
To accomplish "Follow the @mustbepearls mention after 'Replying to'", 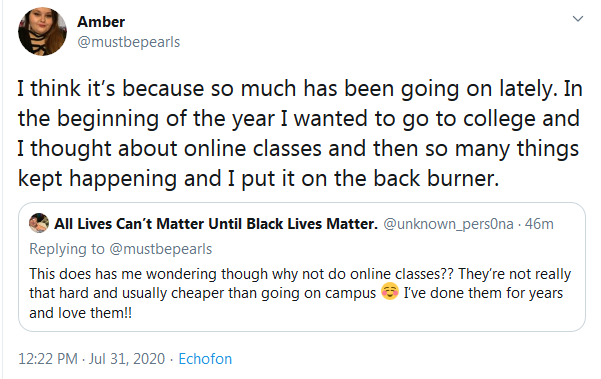I will pyautogui.click(x=161, y=249).
